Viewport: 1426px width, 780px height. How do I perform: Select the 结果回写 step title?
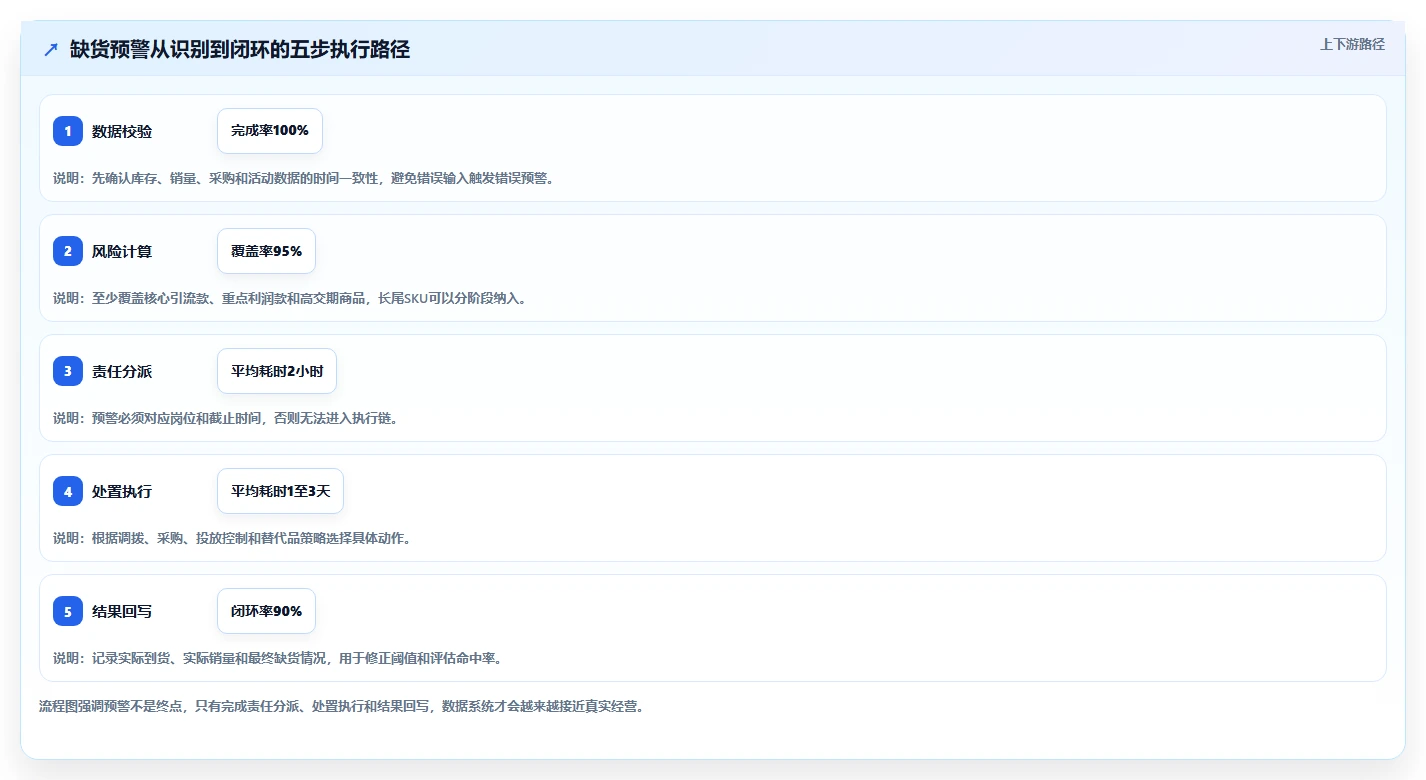(122, 612)
